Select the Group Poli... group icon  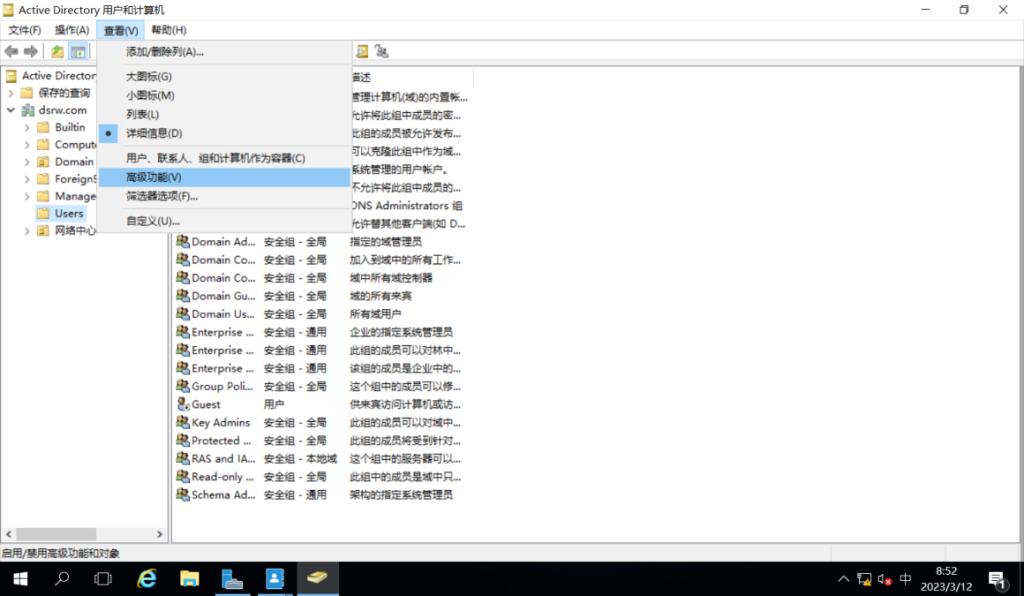183,386
